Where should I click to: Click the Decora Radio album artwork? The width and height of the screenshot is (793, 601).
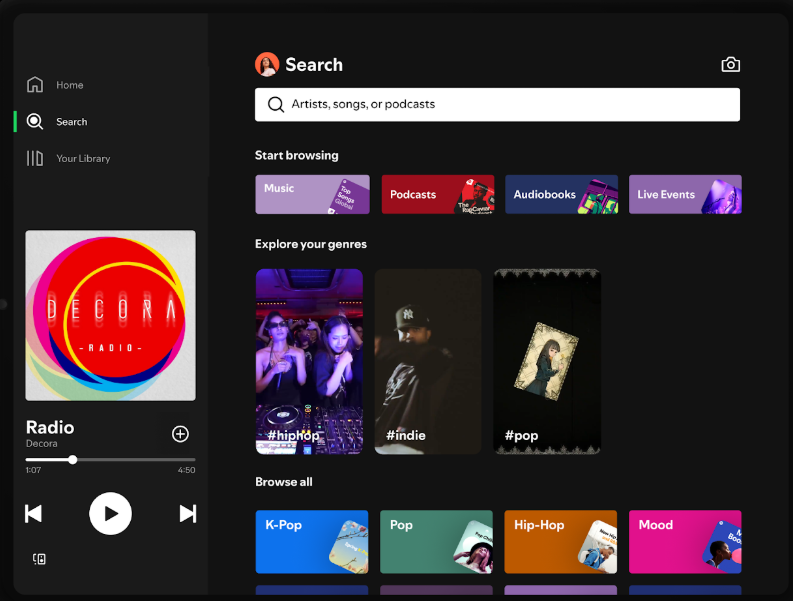click(x=110, y=315)
